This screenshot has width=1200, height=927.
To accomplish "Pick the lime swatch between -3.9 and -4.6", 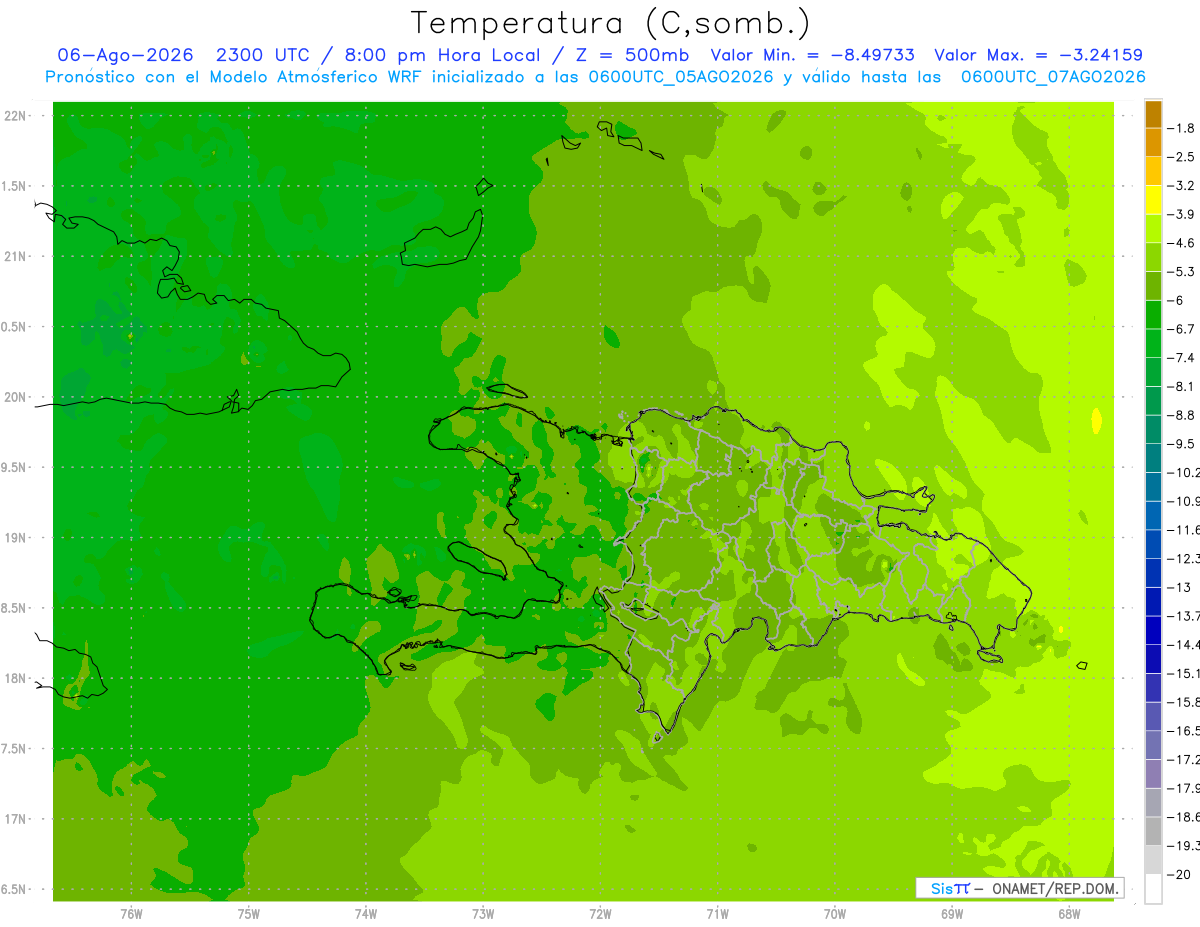I will coord(1153,229).
